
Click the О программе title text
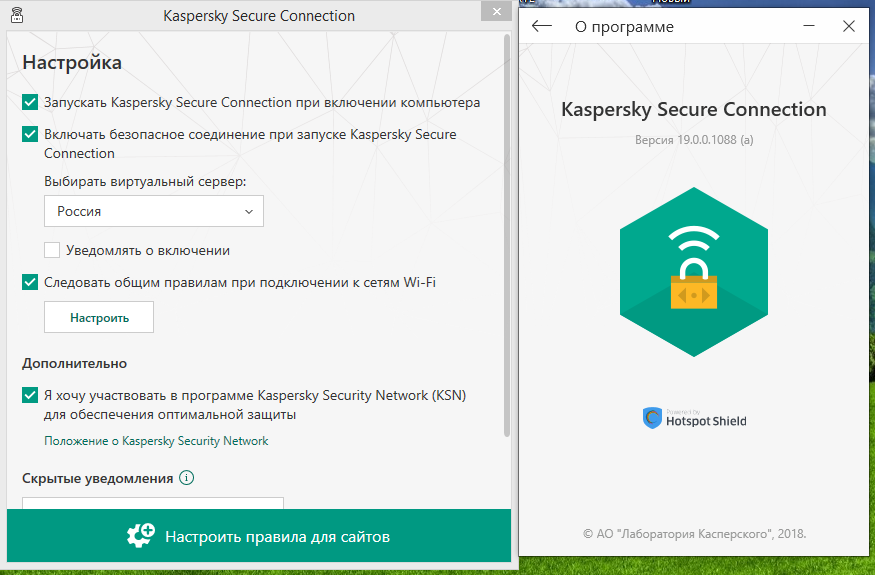coord(624,27)
